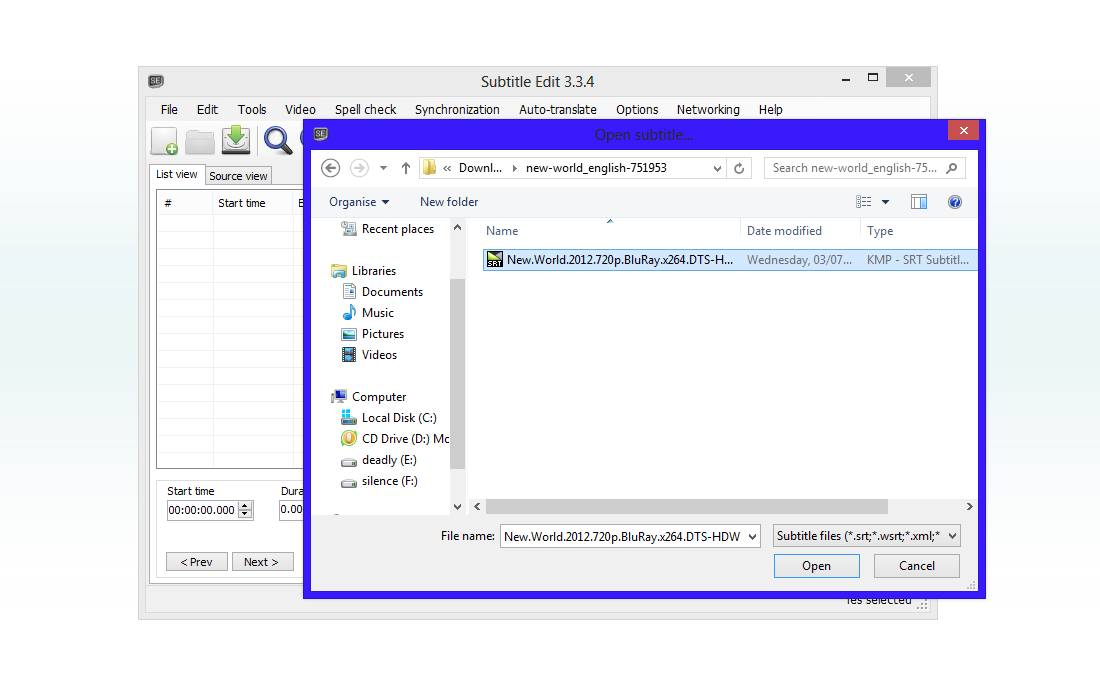Click the Open button

[x=817, y=566]
